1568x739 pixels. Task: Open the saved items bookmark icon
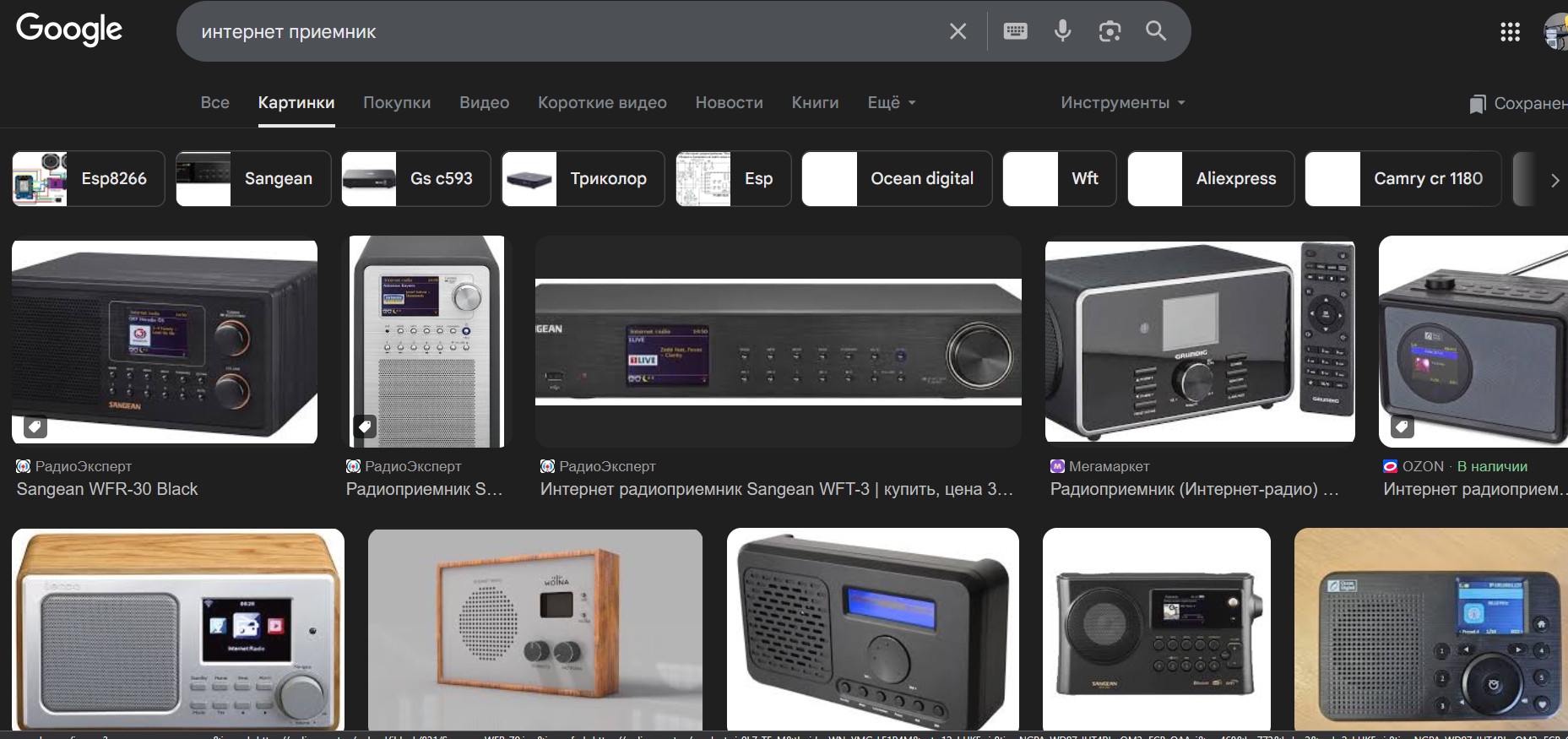tap(1477, 104)
